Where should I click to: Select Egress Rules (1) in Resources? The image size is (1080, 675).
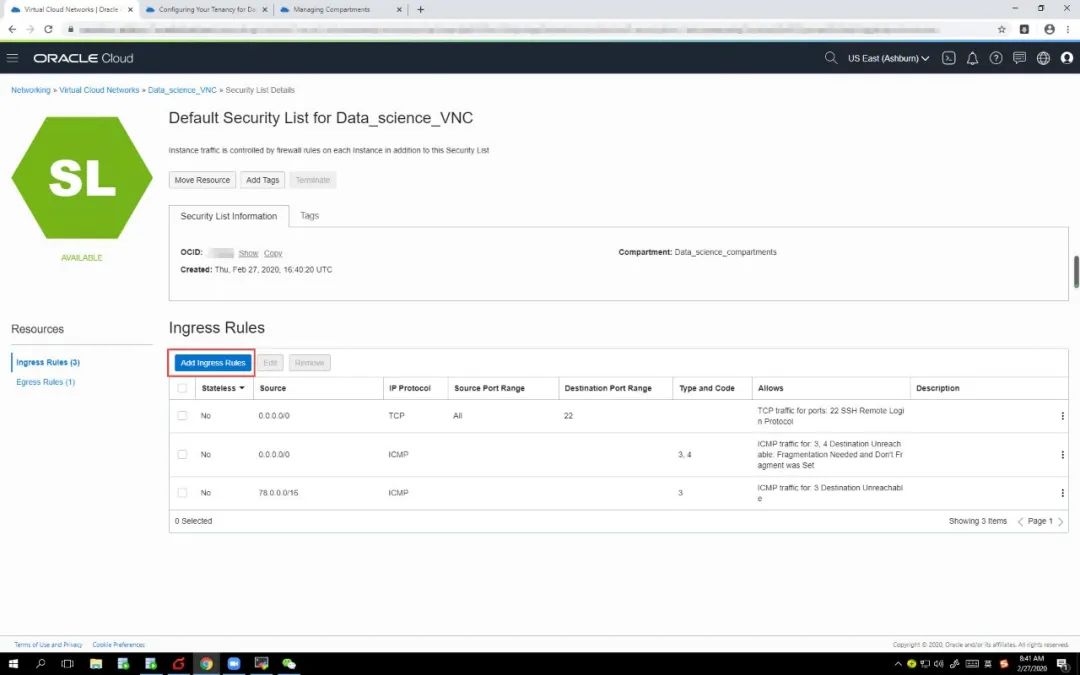tap(46, 382)
